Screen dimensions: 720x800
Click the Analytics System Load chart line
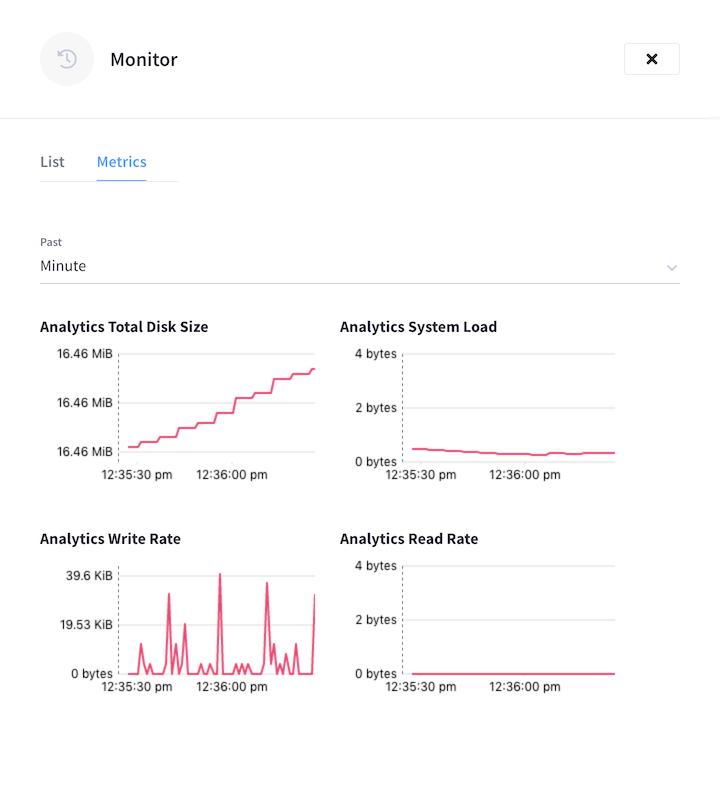[x=510, y=452]
